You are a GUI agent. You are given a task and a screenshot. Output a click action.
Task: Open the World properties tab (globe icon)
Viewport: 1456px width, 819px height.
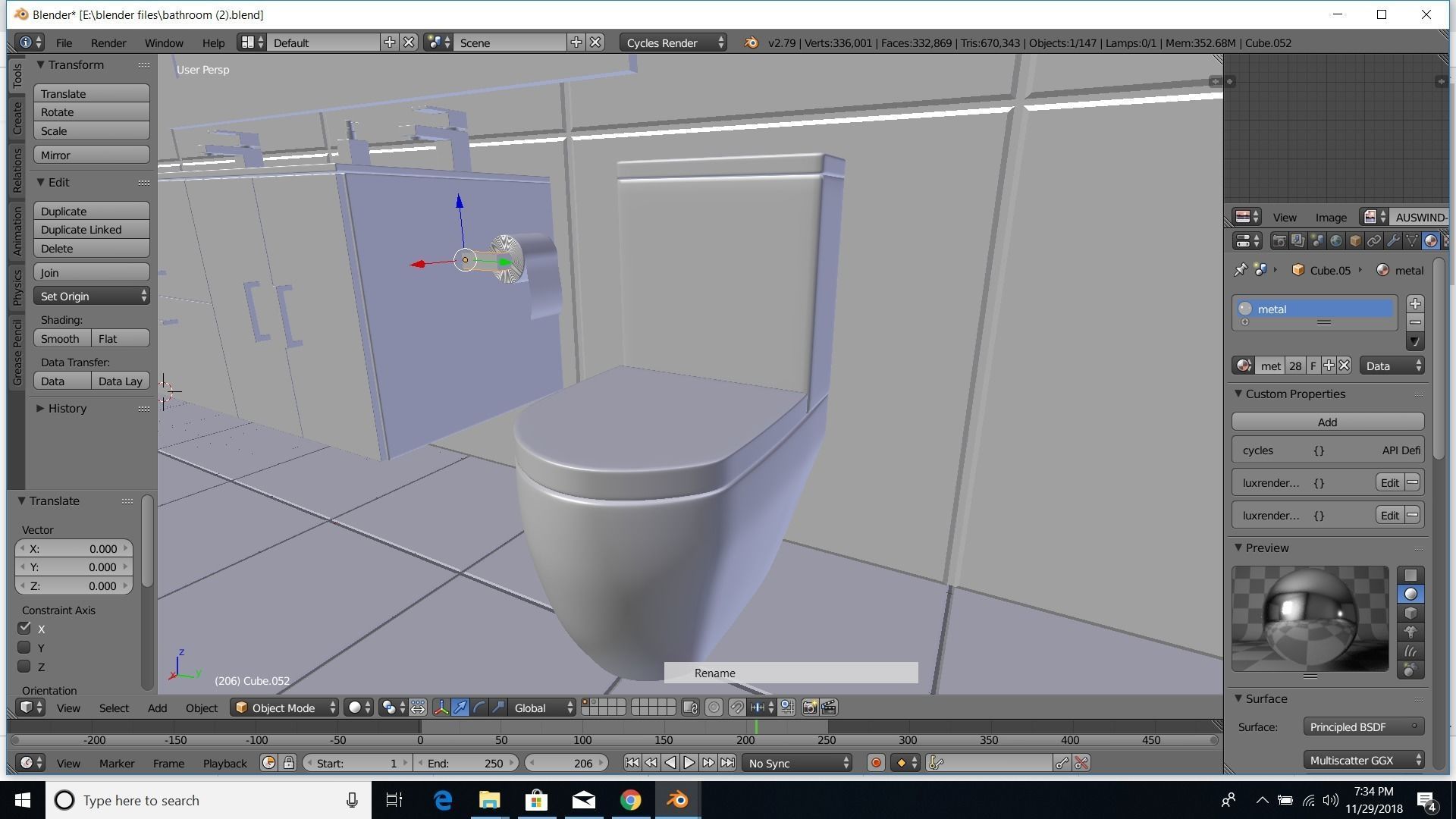click(x=1336, y=241)
